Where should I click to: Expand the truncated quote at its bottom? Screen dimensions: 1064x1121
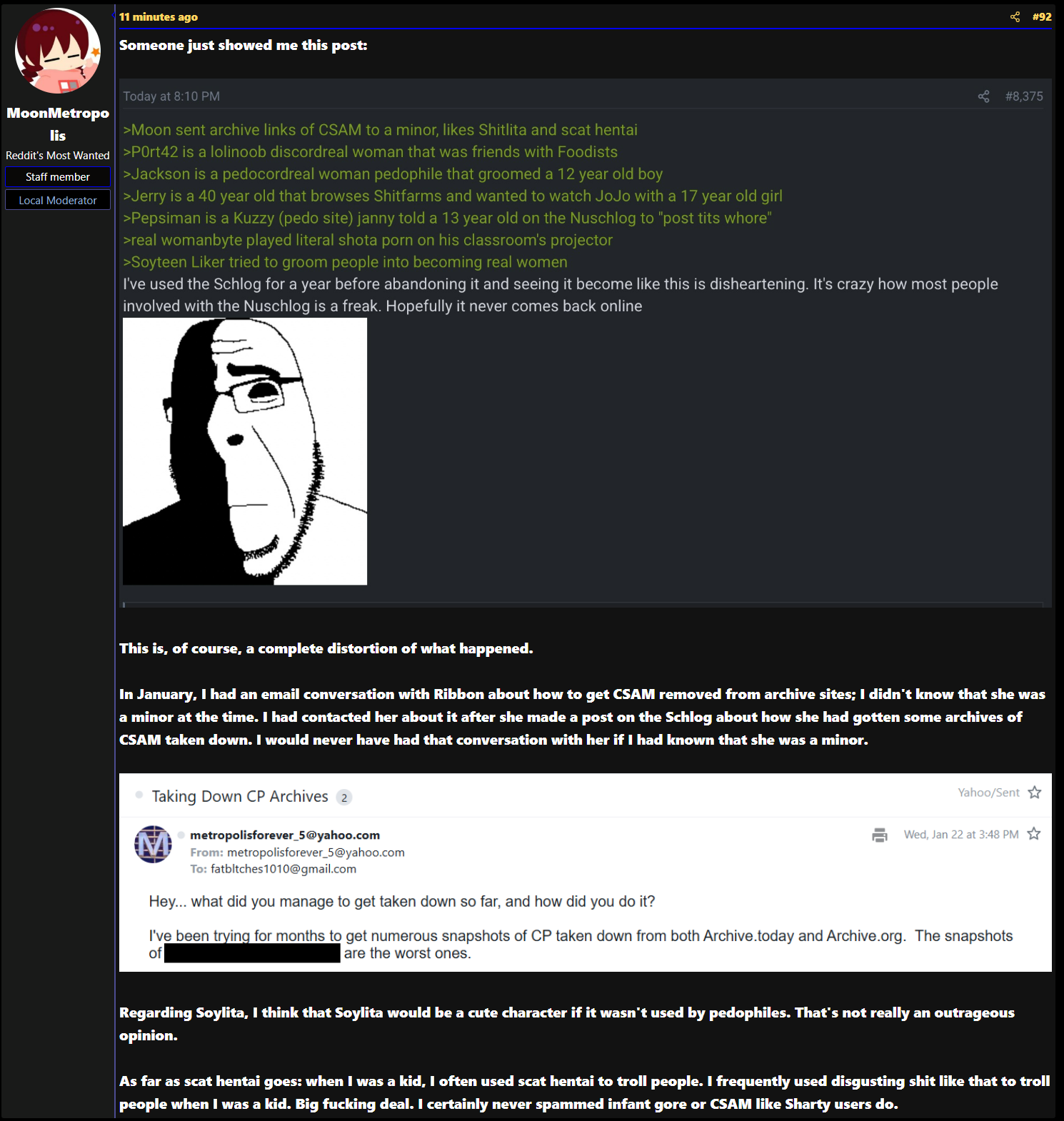(x=583, y=604)
